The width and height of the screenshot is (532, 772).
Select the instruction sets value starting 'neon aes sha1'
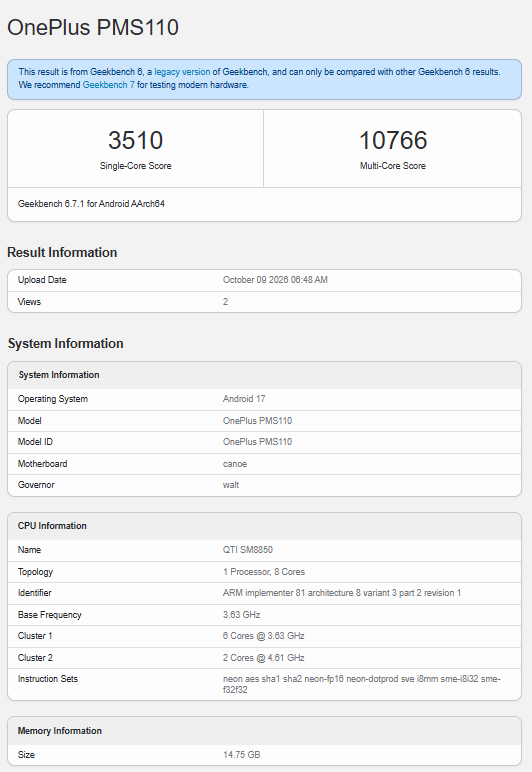(362, 684)
